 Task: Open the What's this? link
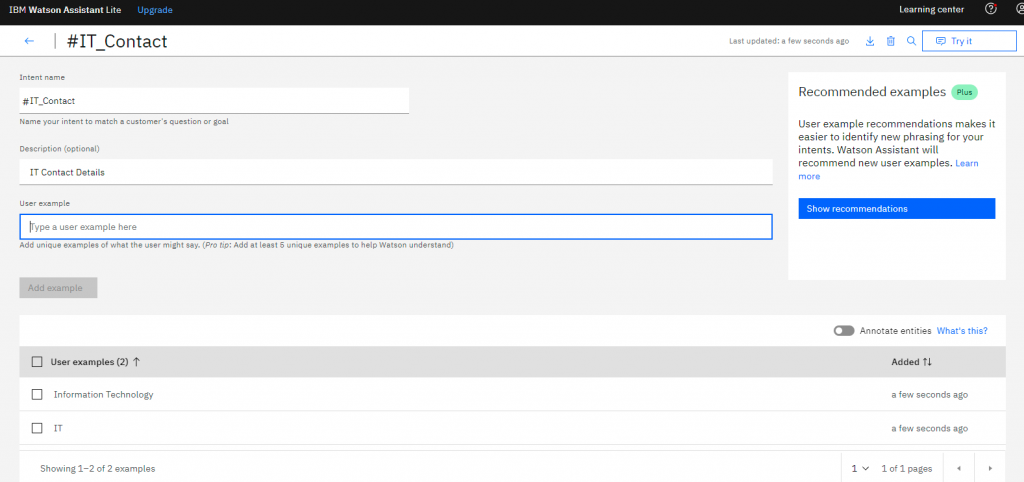962,331
